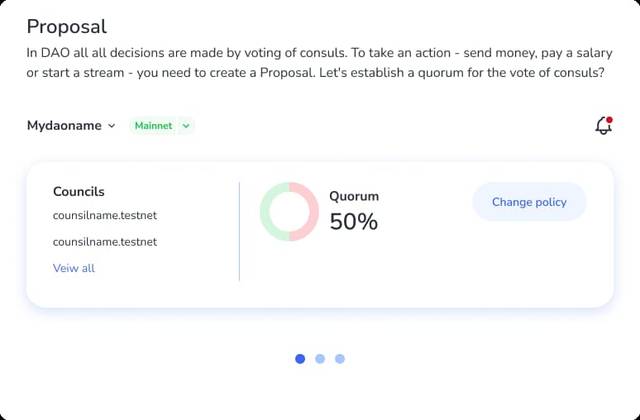Open the Veiw all councils link
640x420 pixels.
pyautogui.click(x=74, y=268)
